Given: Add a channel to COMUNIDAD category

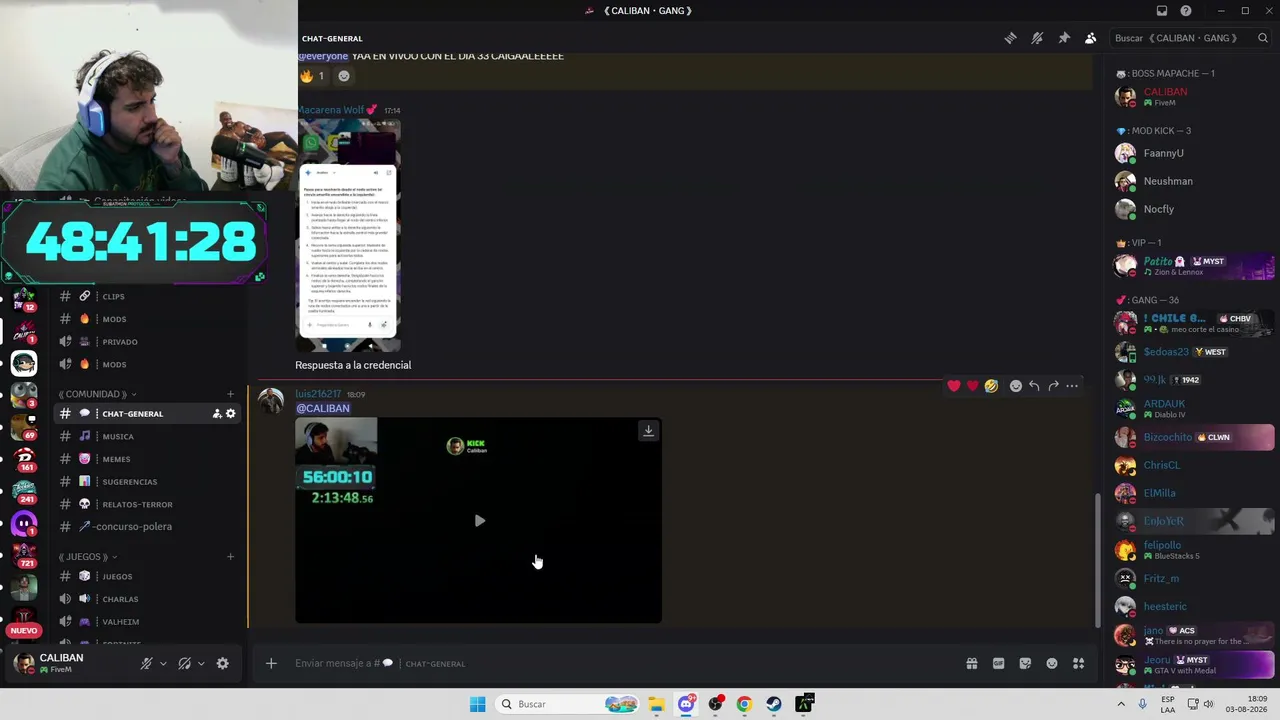Looking at the screenshot, I should 230,394.
